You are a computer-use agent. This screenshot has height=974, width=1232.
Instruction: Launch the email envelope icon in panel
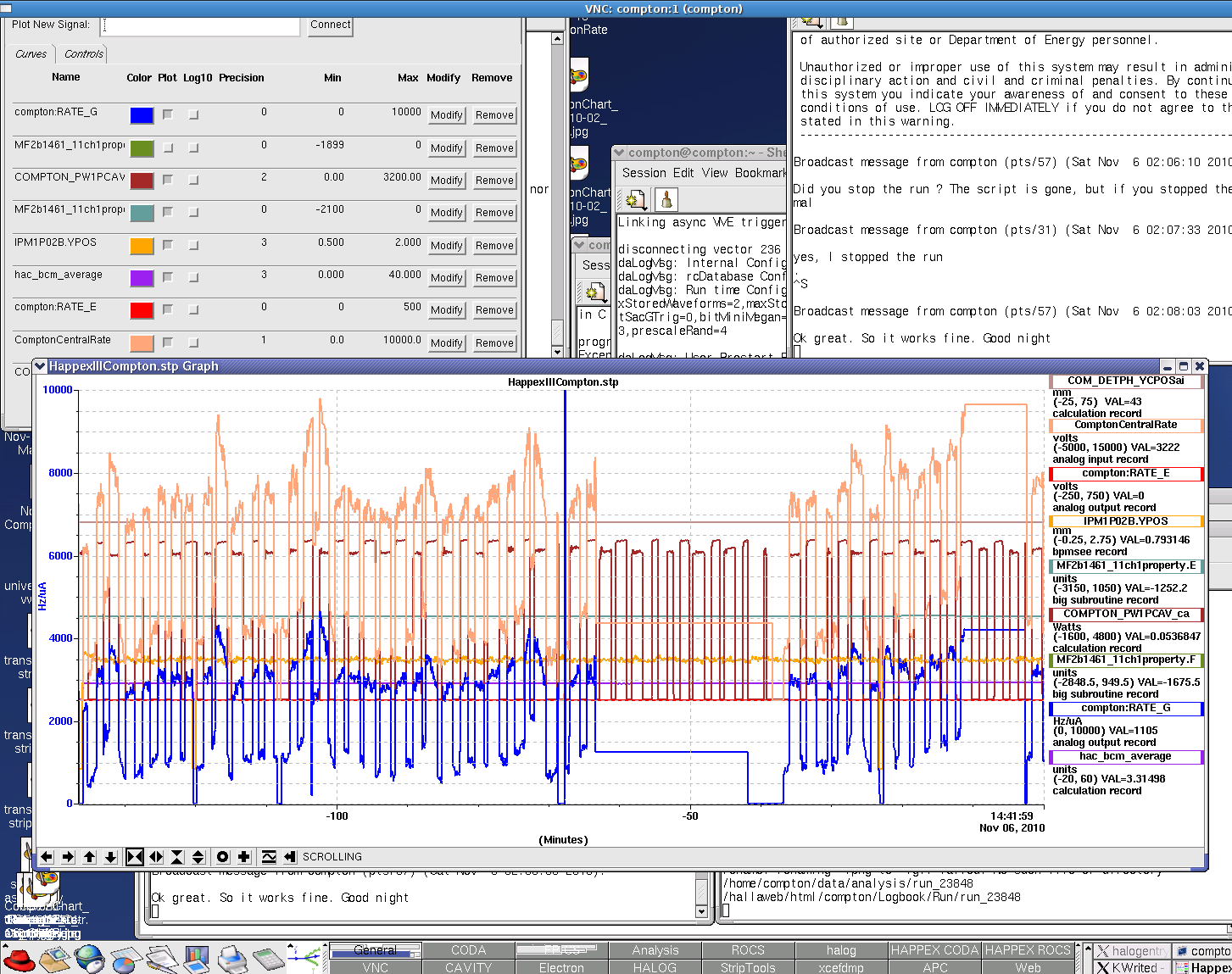click(x=55, y=960)
